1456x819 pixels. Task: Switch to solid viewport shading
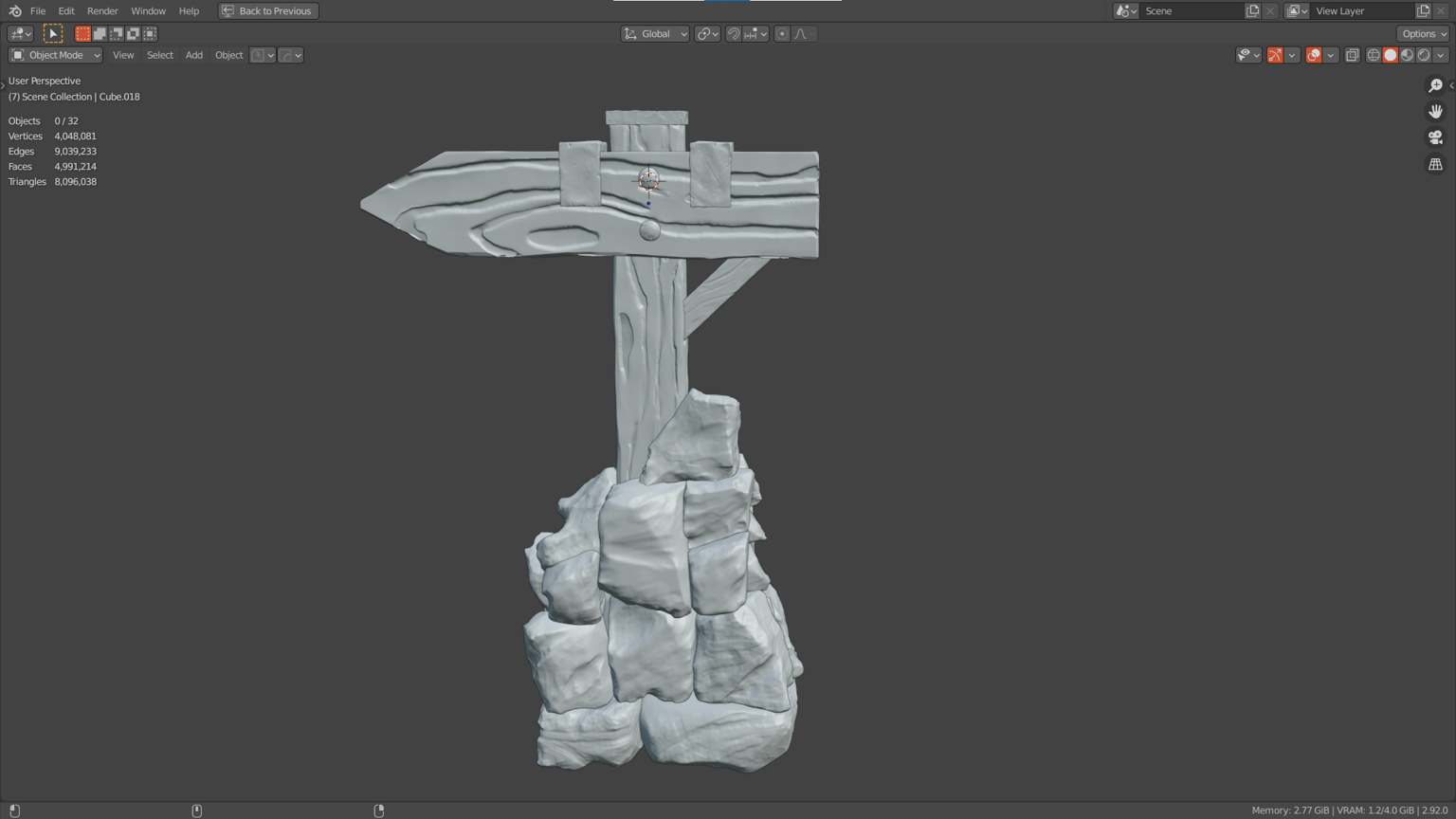pyautogui.click(x=1391, y=55)
